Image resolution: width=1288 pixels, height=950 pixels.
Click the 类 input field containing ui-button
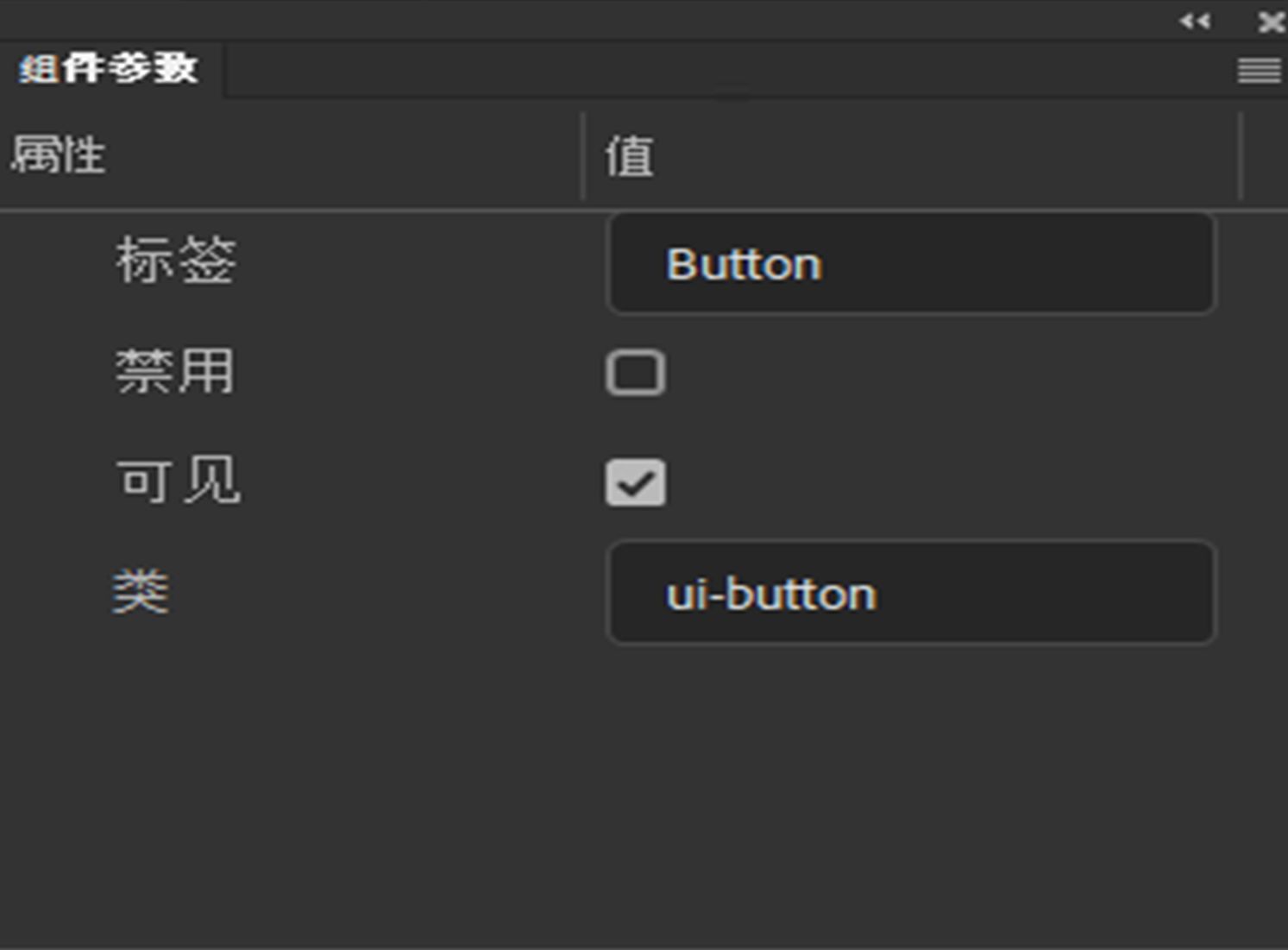pos(911,593)
